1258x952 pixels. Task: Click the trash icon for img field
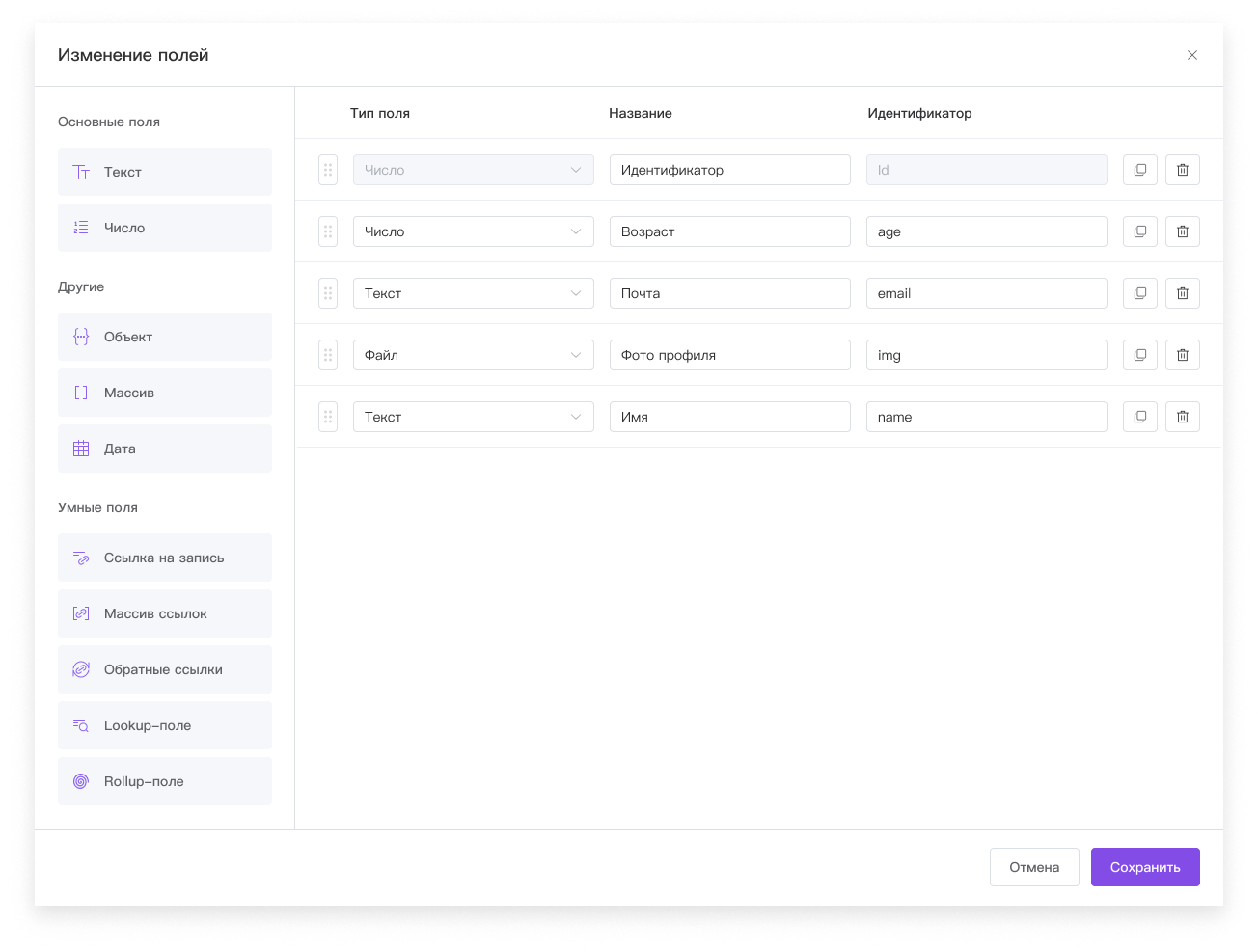click(1182, 355)
